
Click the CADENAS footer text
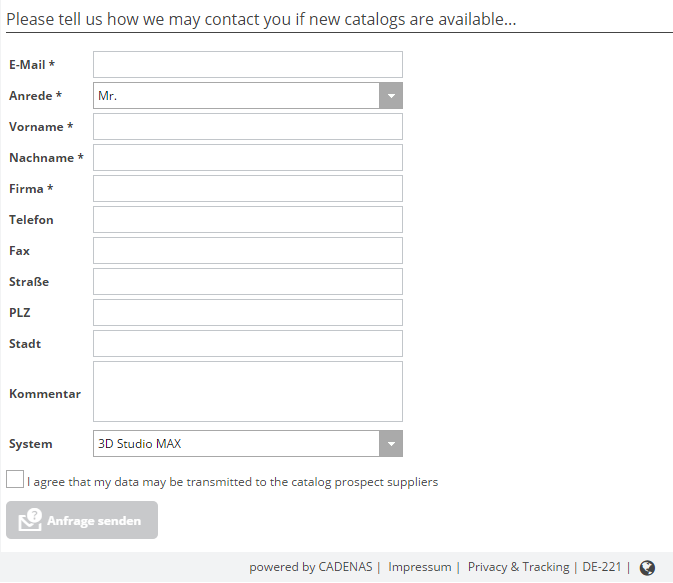click(345, 567)
